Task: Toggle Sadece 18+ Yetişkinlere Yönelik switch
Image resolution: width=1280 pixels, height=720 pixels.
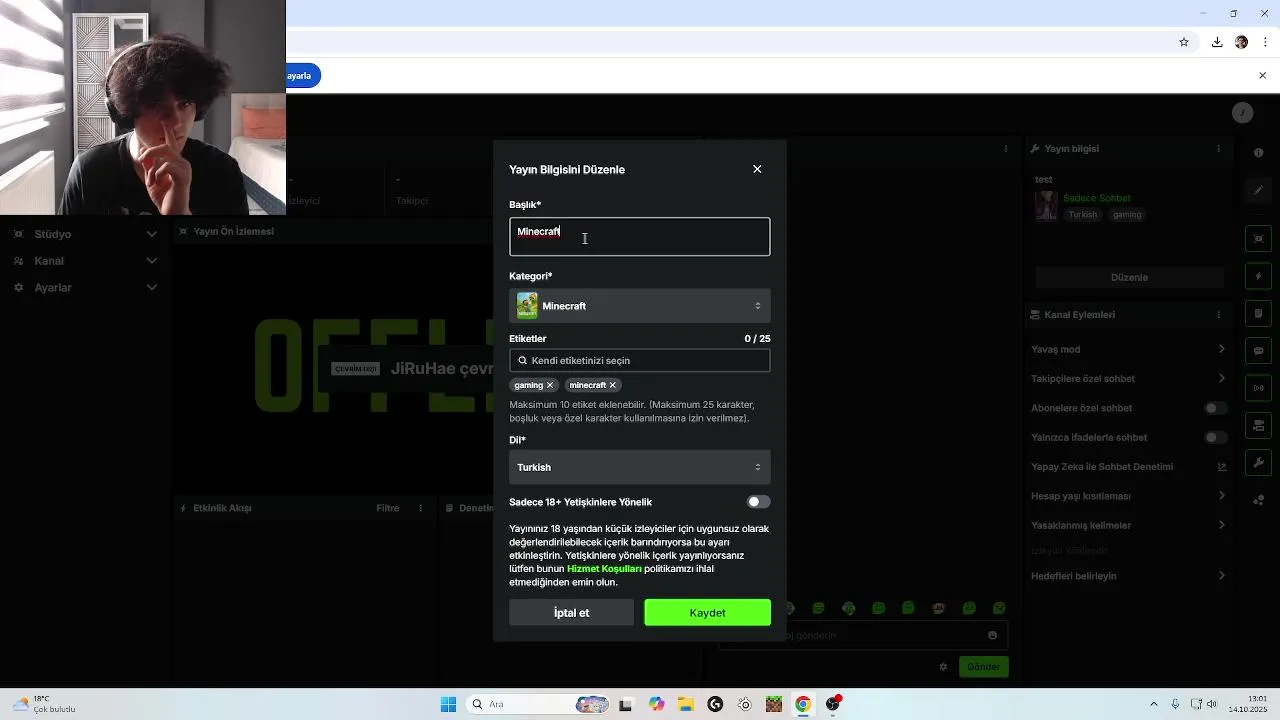Action: click(759, 502)
